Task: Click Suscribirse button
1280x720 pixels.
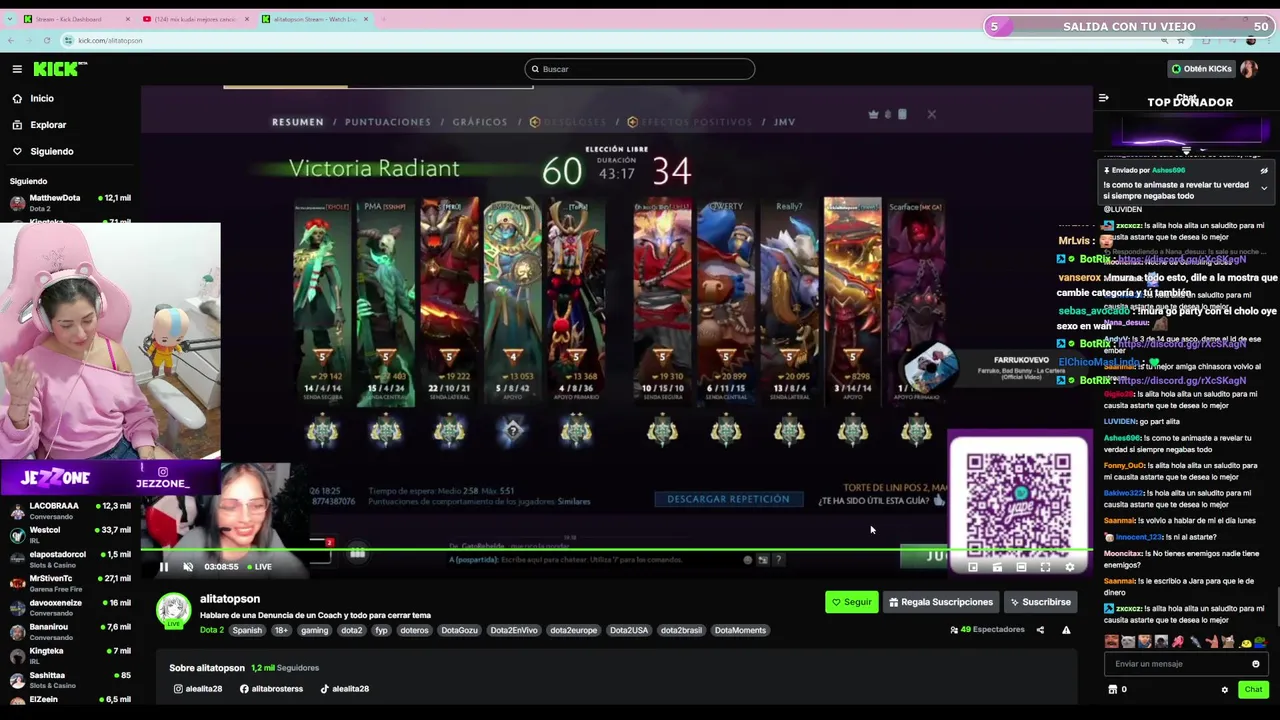Action: (x=1040, y=602)
